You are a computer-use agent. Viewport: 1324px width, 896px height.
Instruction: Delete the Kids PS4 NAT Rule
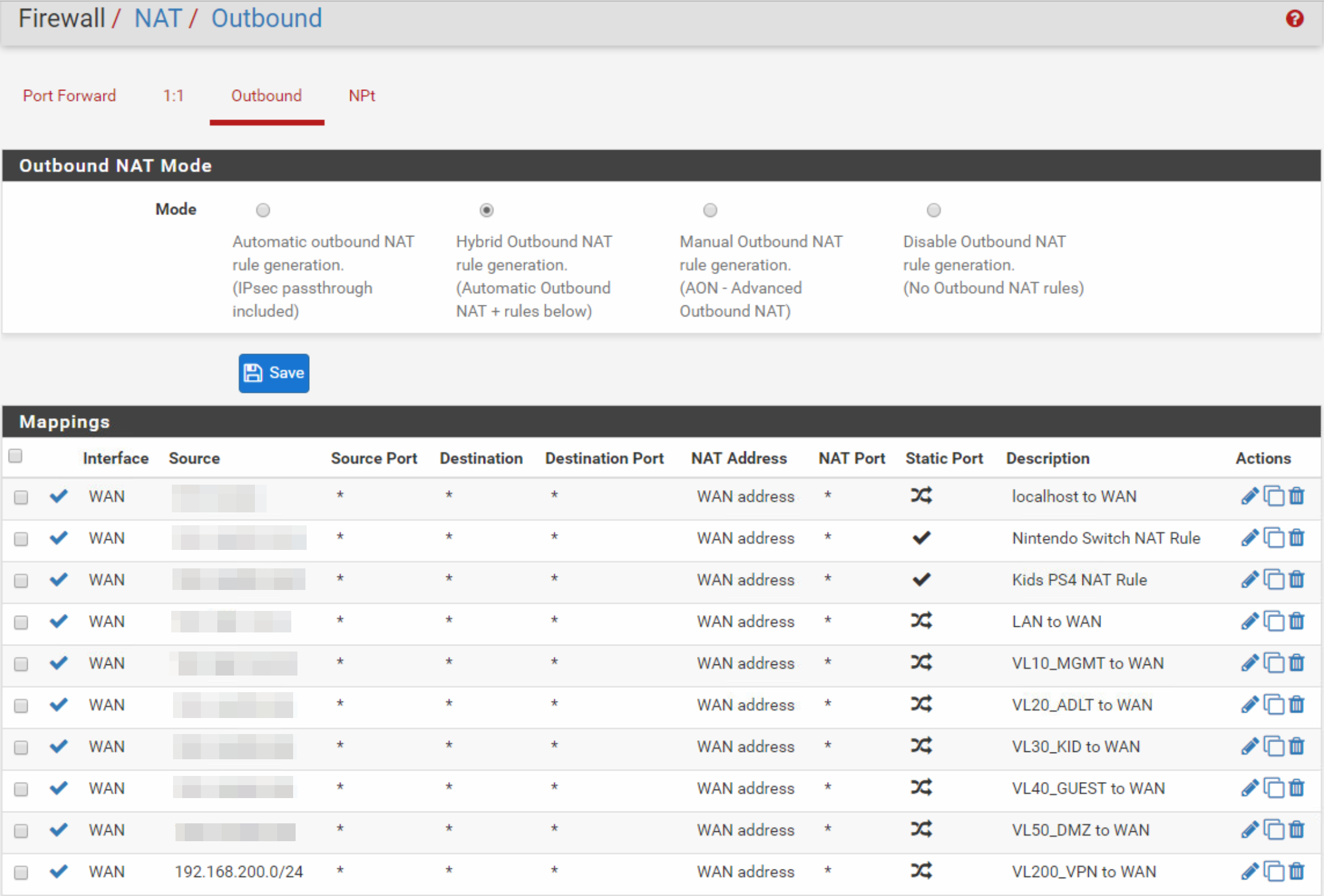click(x=1297, y=580)
